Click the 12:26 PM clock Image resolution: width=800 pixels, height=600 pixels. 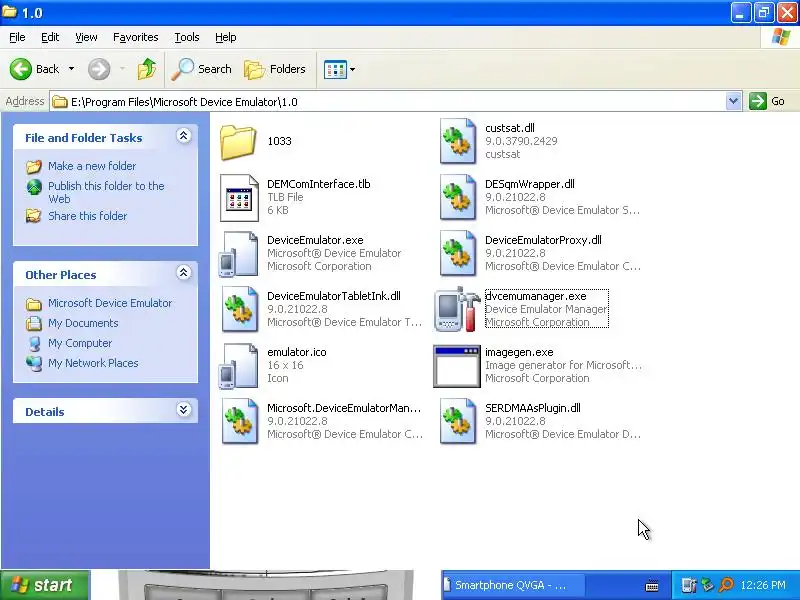pos(763,585)
